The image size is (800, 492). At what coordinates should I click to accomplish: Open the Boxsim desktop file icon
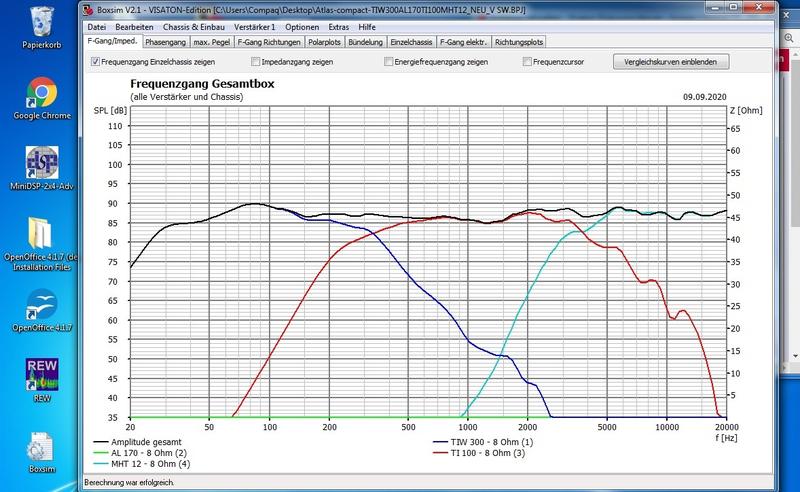(x=41, y=445)
